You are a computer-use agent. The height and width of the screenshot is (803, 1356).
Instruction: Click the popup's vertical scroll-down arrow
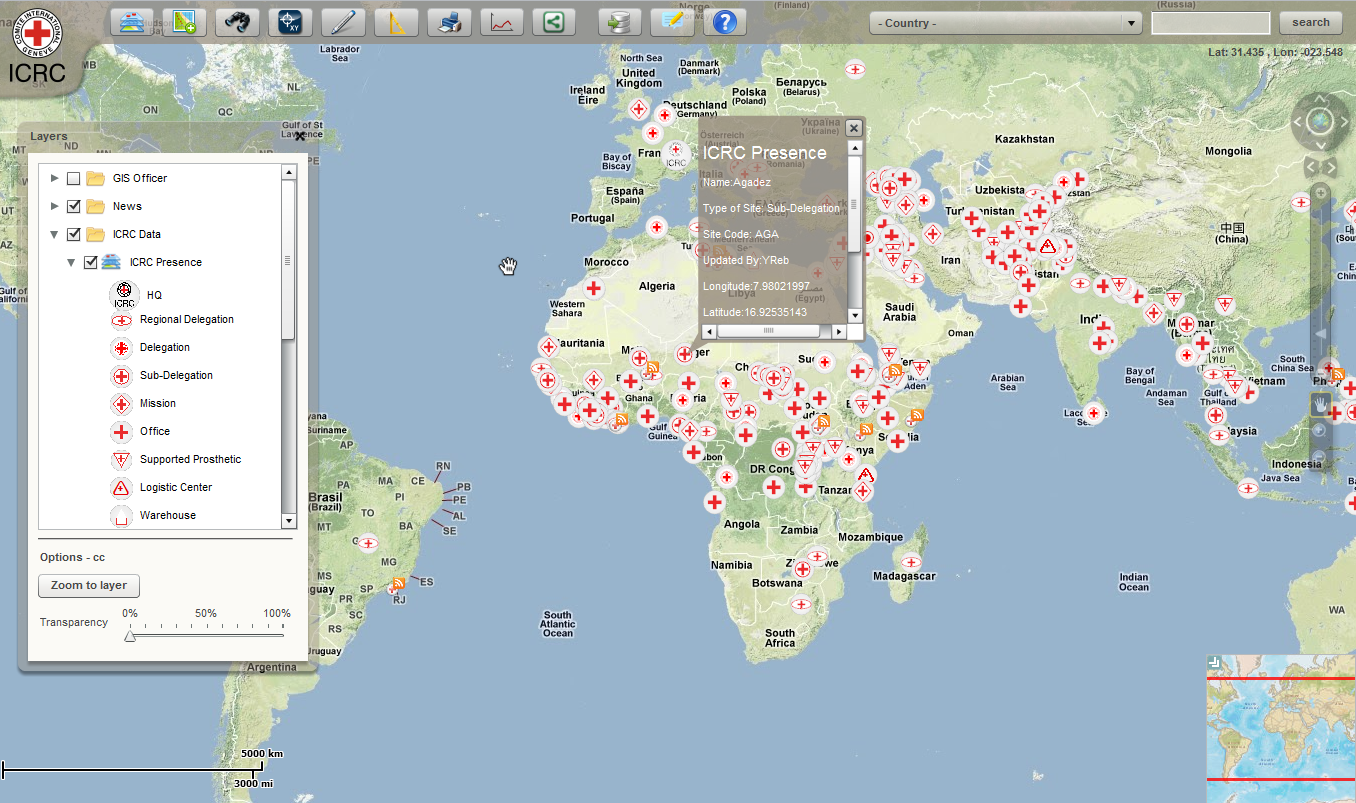tap(855, 316)
